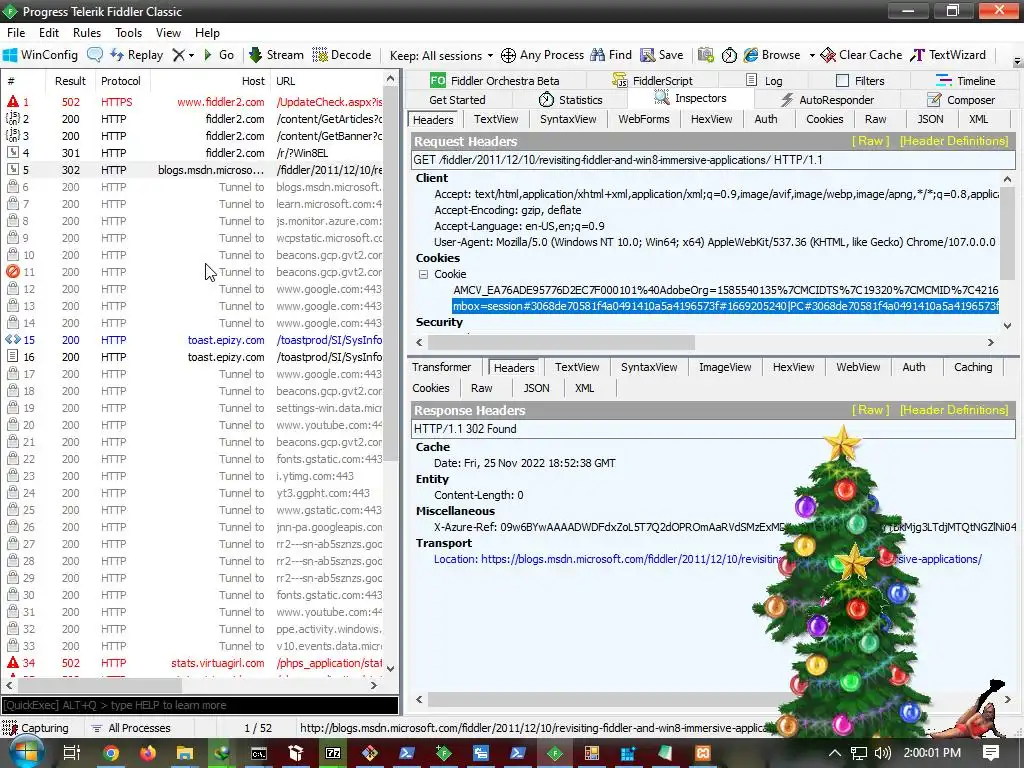Image resolution: width=1024 pixels, height=768 pixels.
Task: Open Firefox from the taskbar
Action: click(148, 753)
